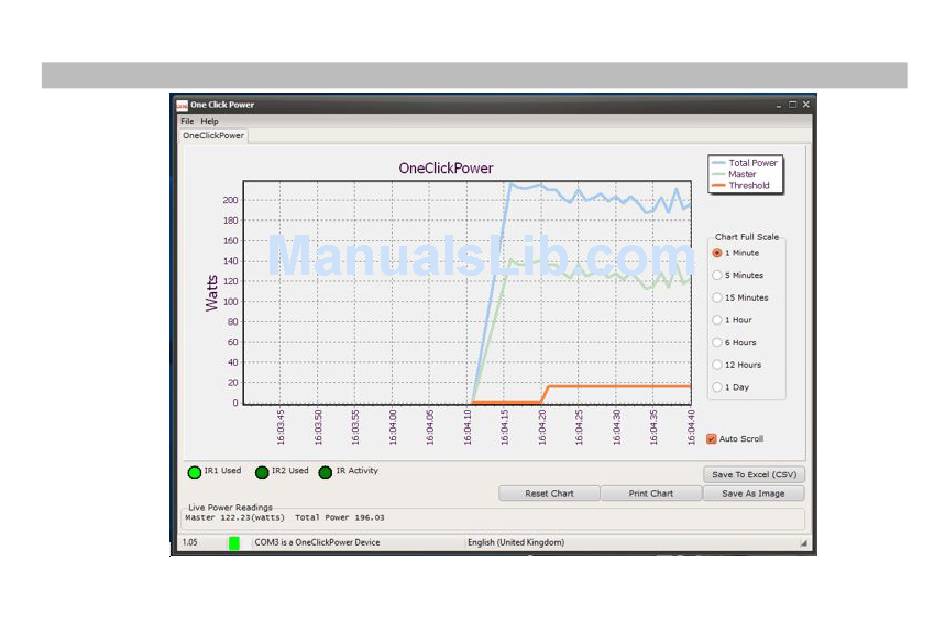
Task: Disable the Auto Scroll checkbox
Action: point(711,439)
